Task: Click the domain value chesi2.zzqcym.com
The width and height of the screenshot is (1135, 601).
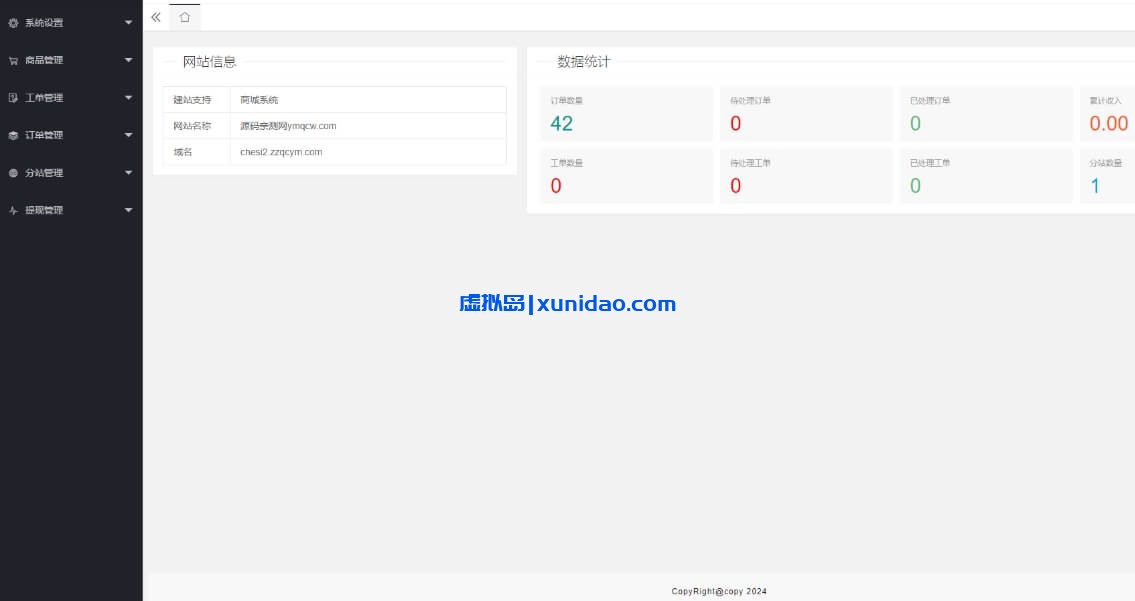Action: (281, 151)
